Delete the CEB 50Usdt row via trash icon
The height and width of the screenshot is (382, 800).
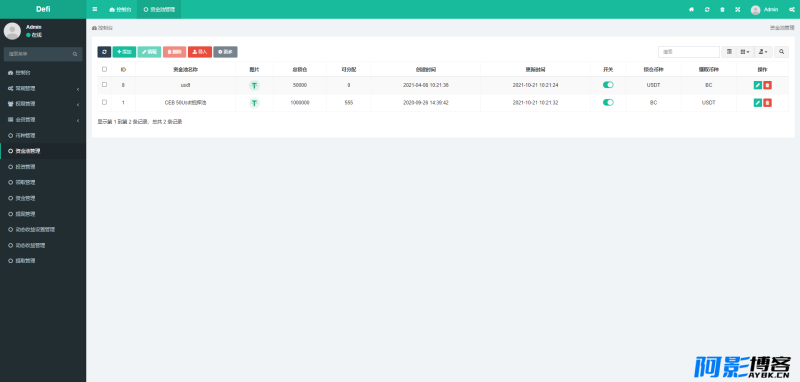767,103
